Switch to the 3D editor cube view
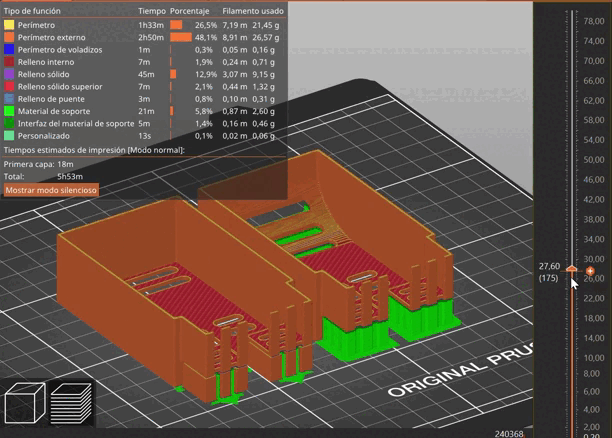Image resolution: width=612 pixels, height=438 pixels. point(25,403)
